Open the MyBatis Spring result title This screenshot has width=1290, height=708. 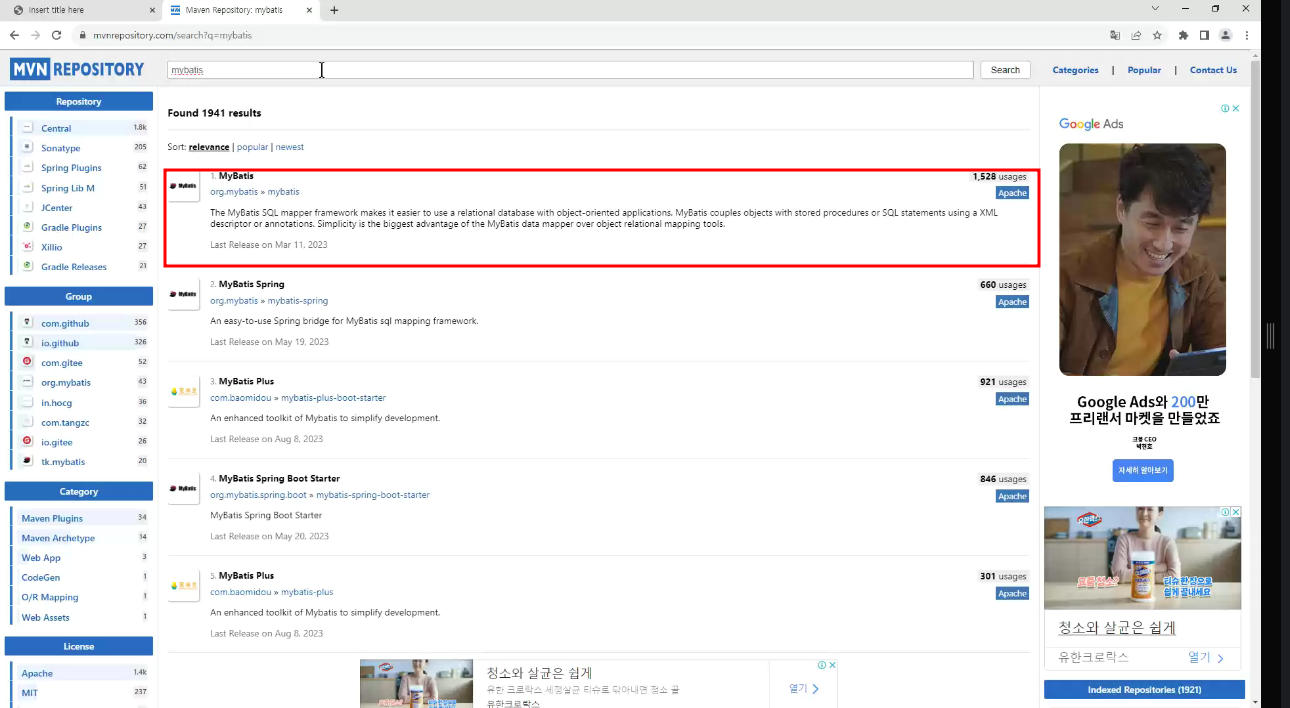252,284
